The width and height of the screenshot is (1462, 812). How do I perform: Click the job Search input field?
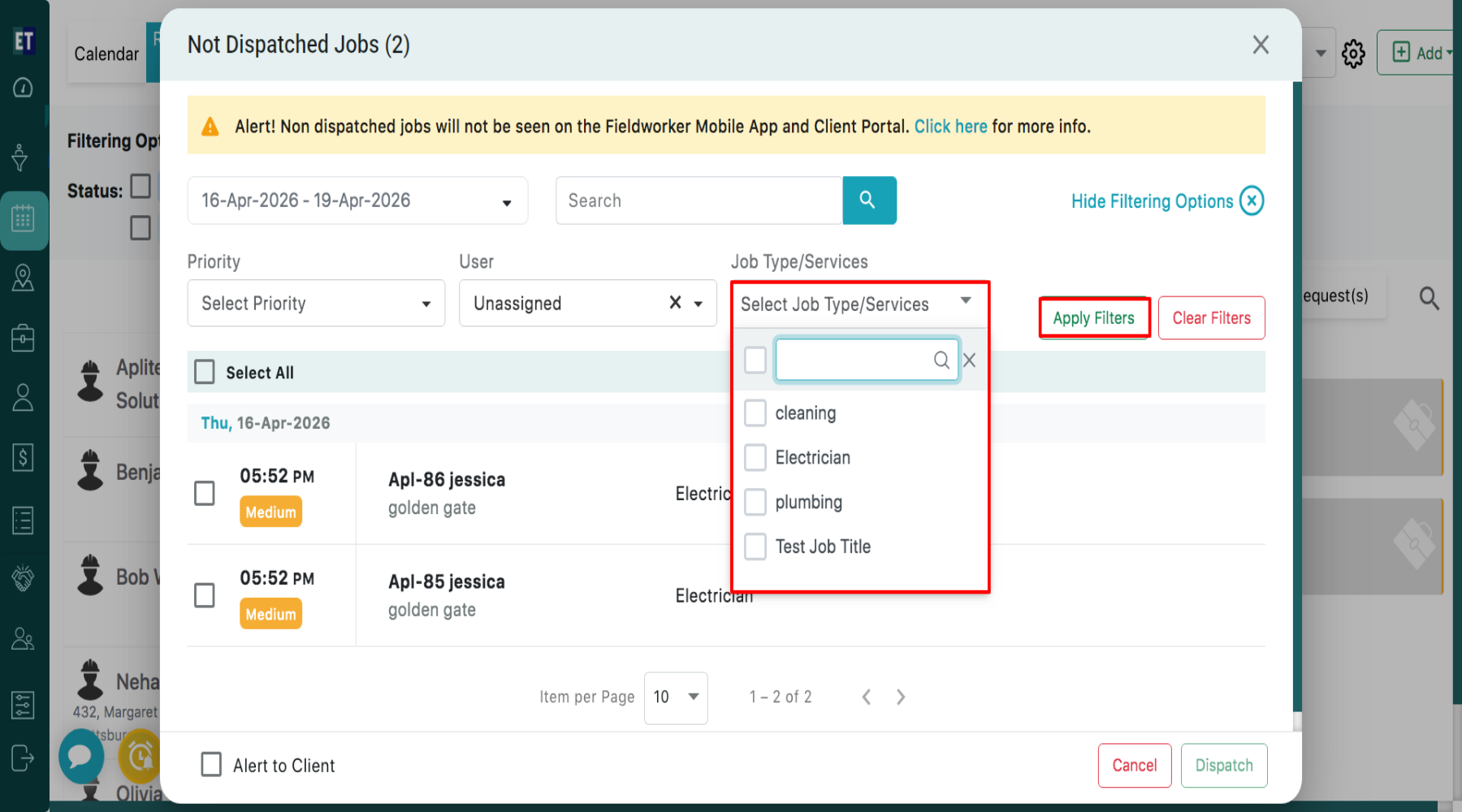coord(699,201)
